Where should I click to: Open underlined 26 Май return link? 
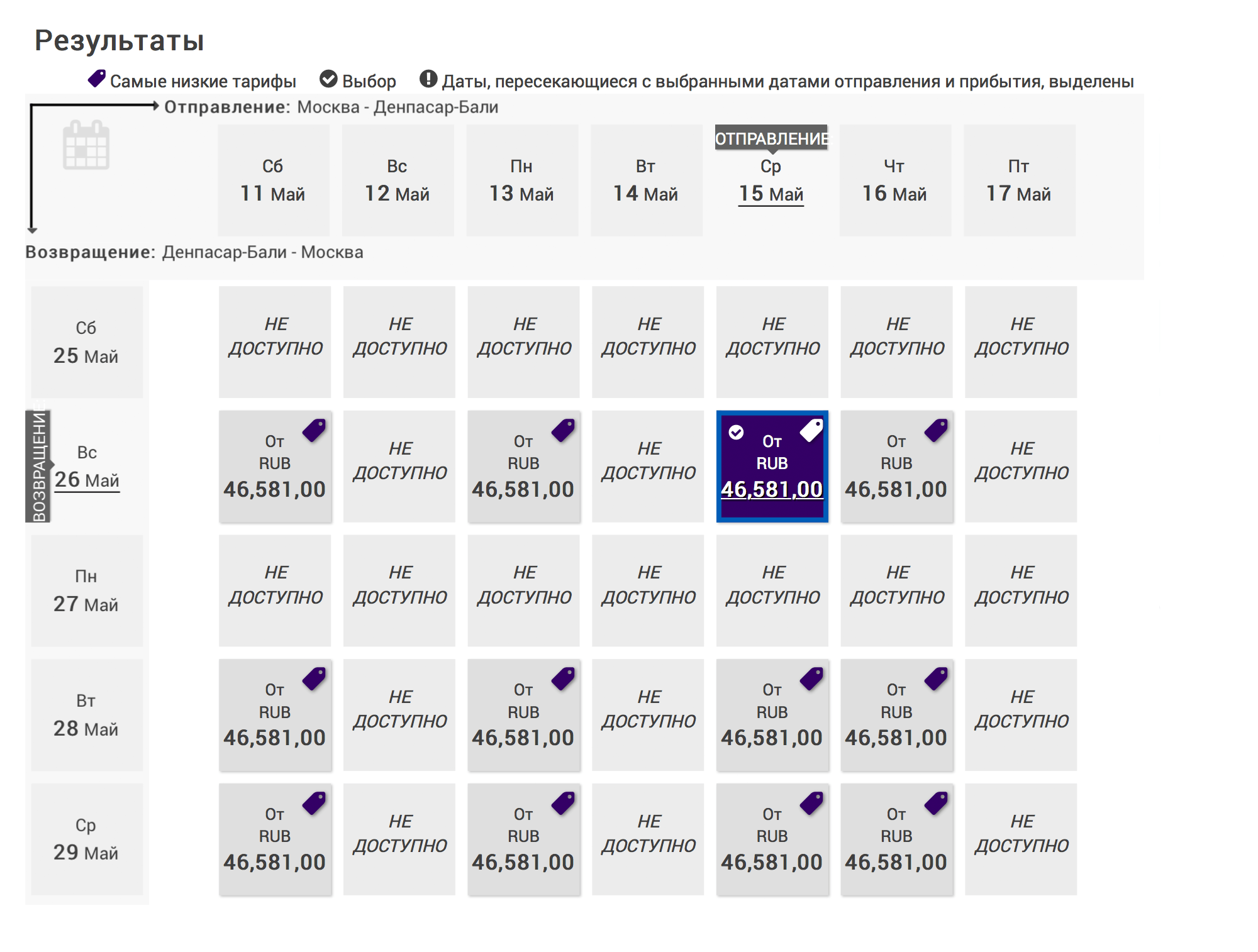[87, 480]
